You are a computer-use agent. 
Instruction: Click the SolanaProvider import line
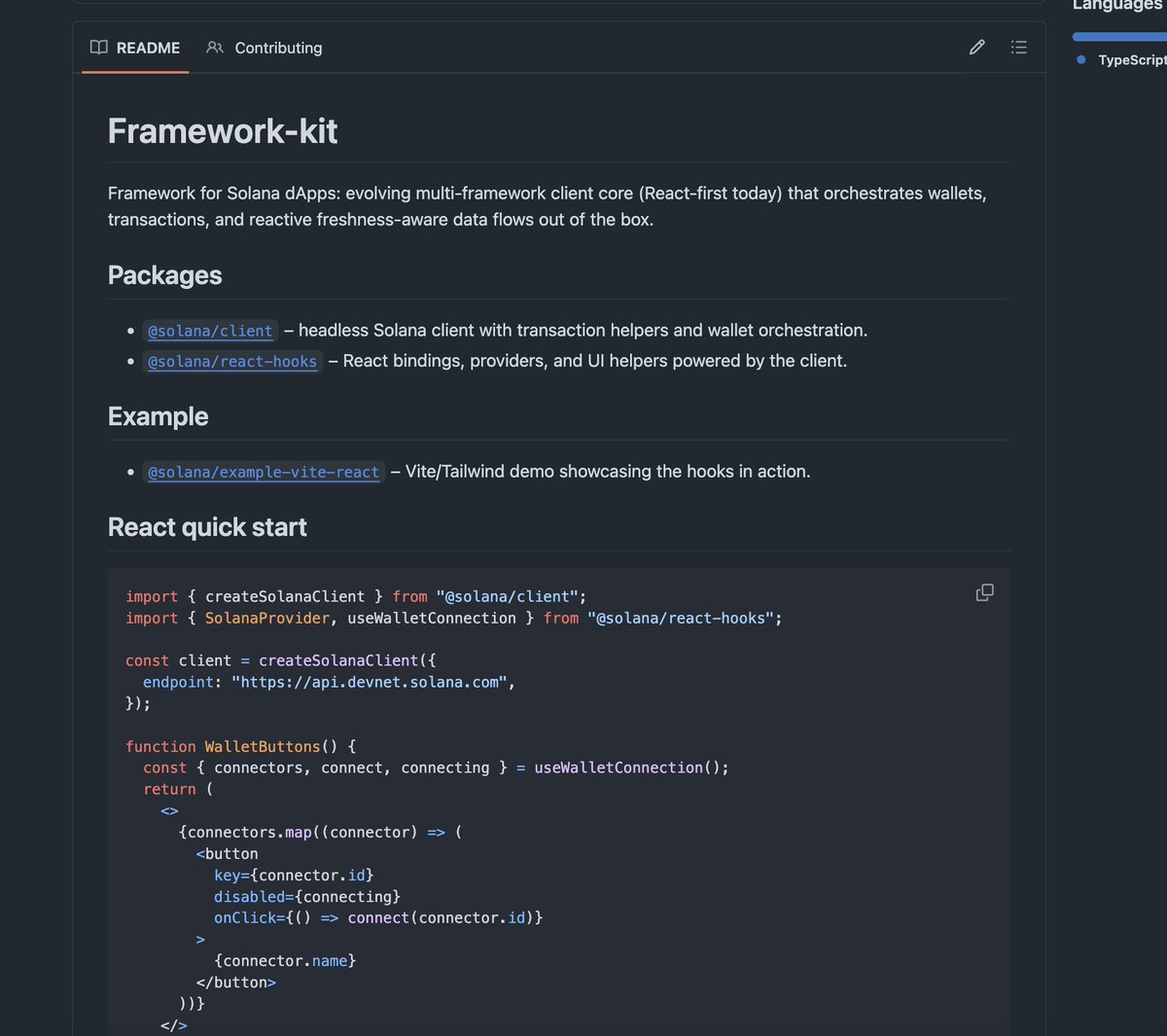454,618
